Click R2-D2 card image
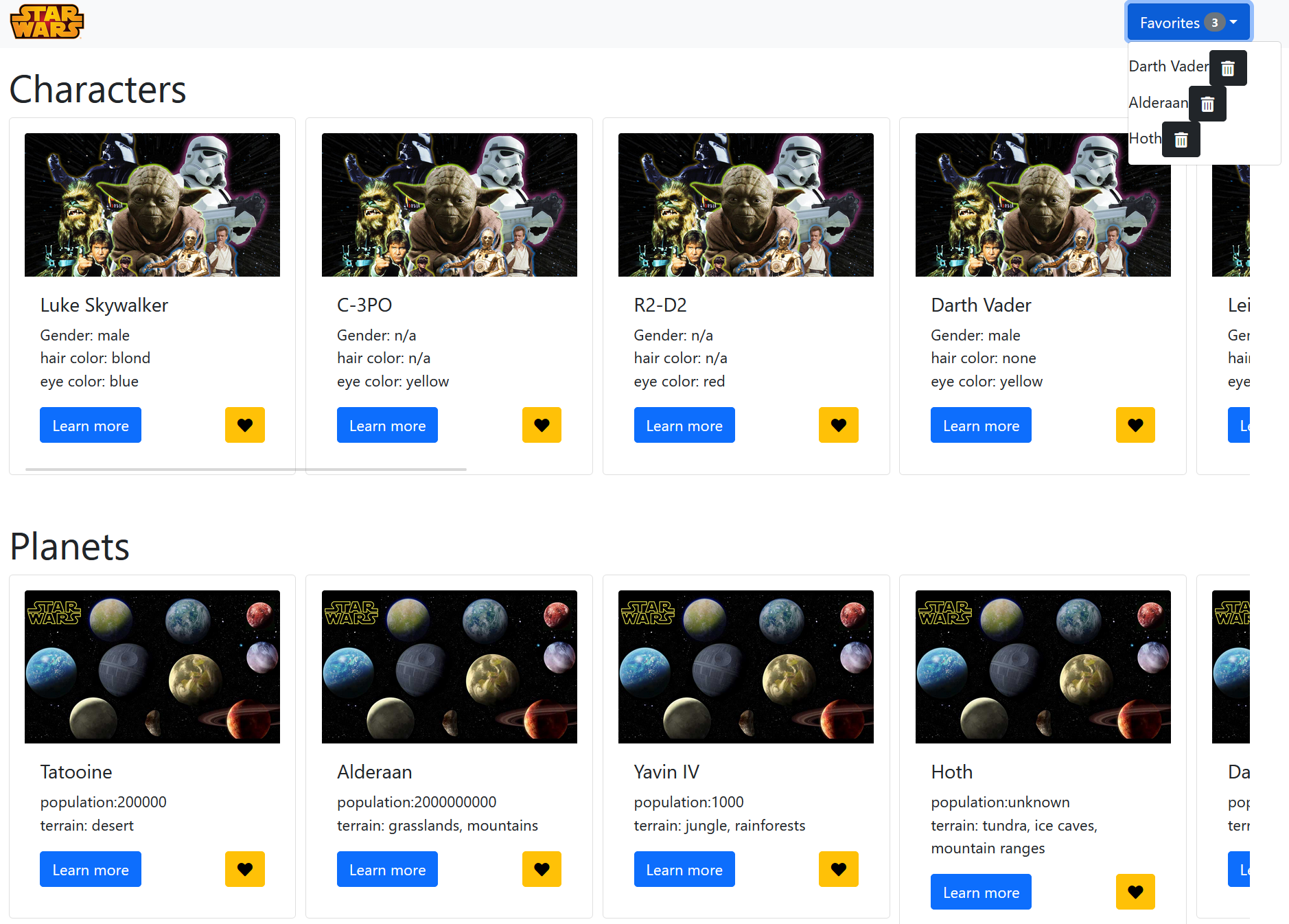 [746, 205]
